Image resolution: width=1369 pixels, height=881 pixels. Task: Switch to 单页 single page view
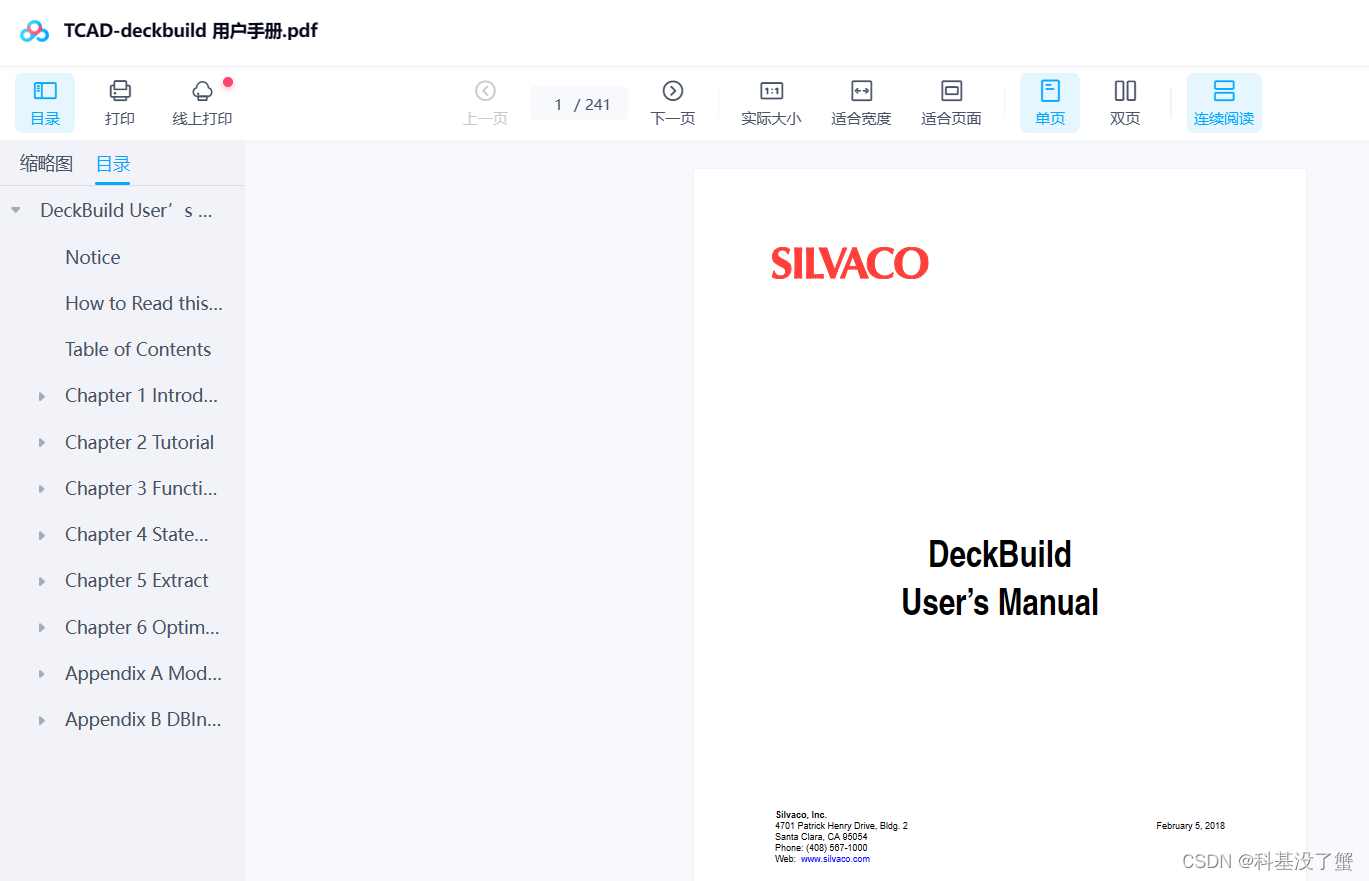[1050, 103]
